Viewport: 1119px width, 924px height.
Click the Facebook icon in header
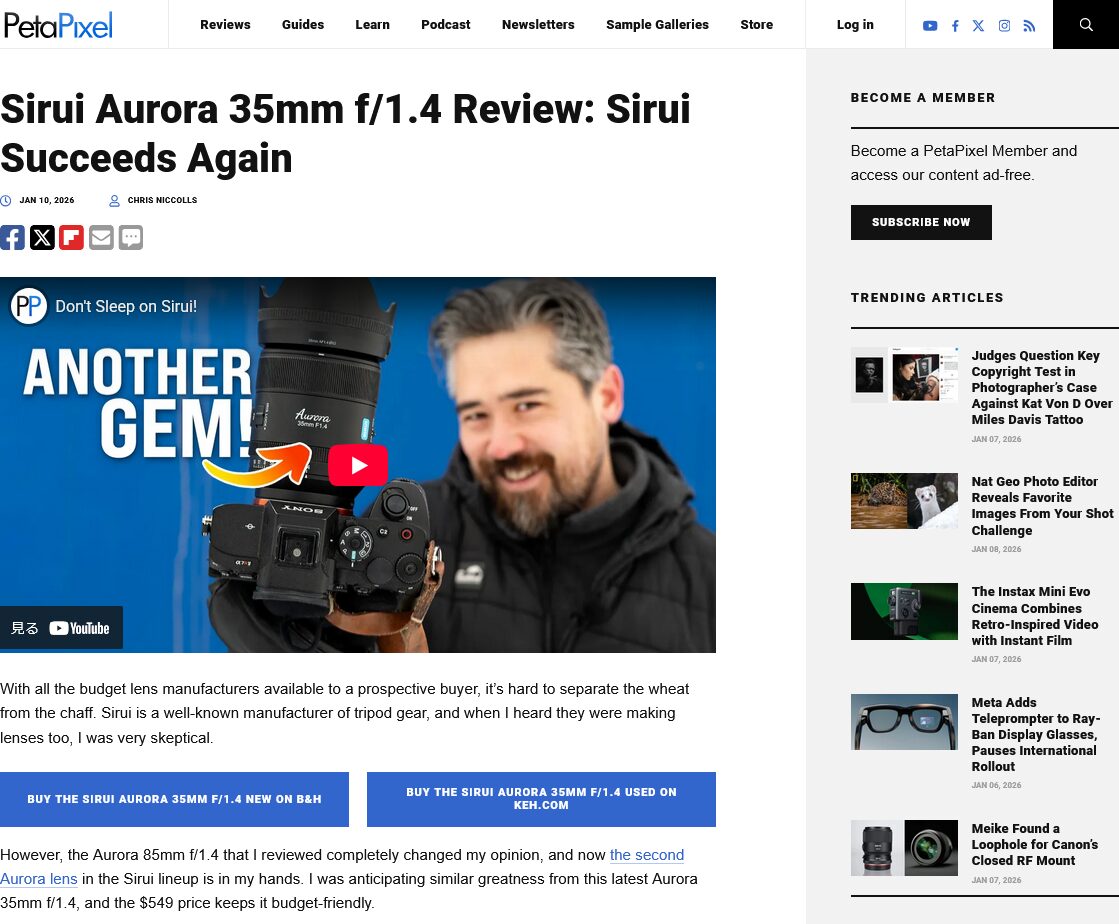point(955,26)
